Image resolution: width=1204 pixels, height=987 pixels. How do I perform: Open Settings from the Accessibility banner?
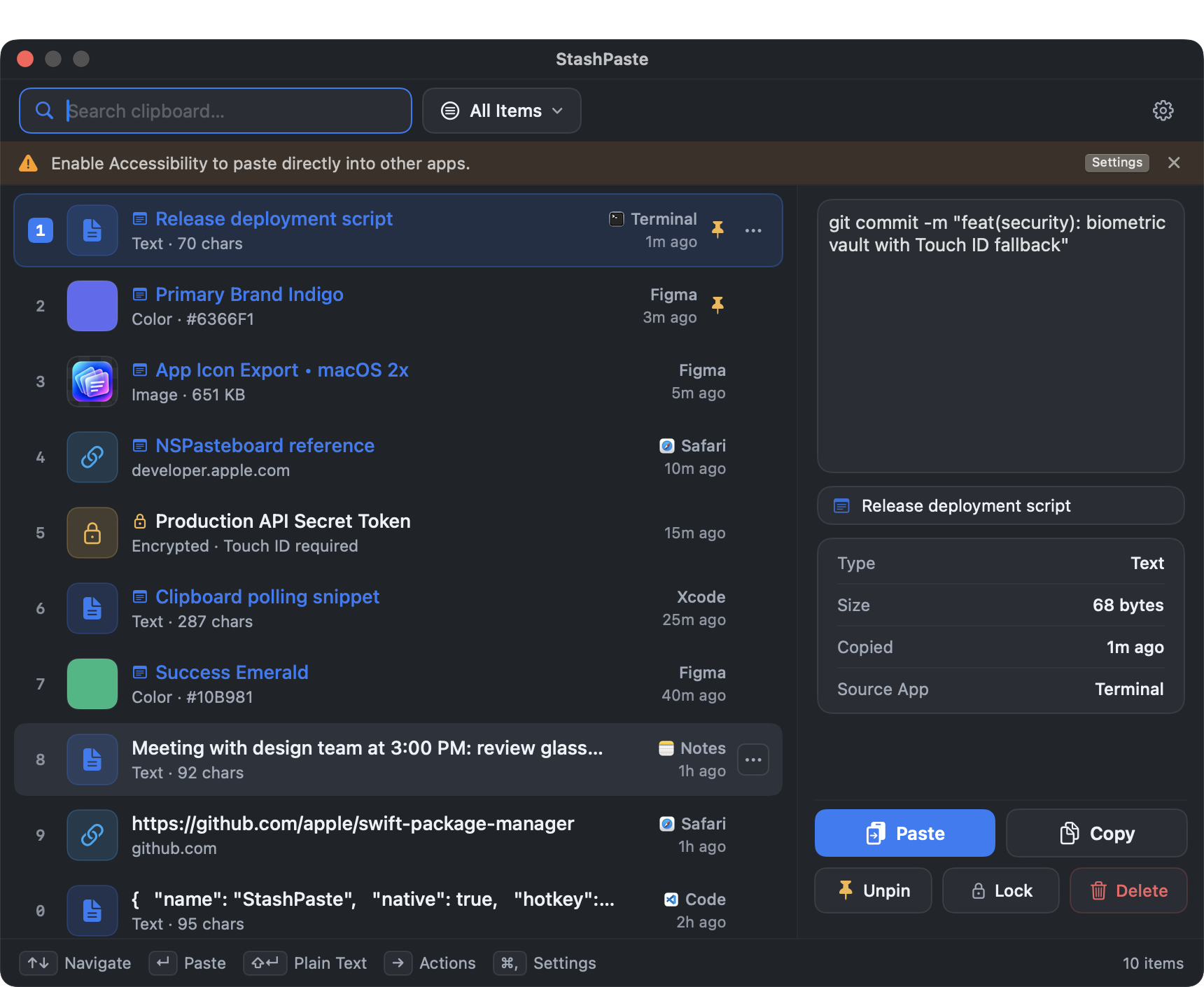[1116, 162]
